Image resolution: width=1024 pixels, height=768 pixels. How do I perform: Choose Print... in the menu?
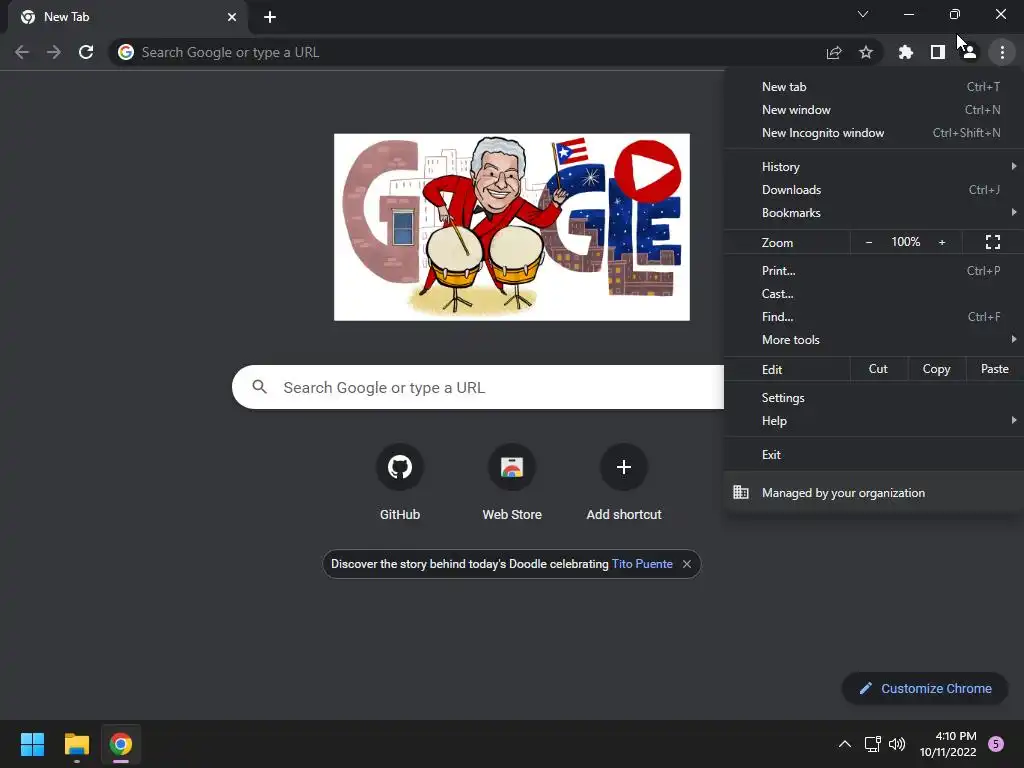pos(874,270)
